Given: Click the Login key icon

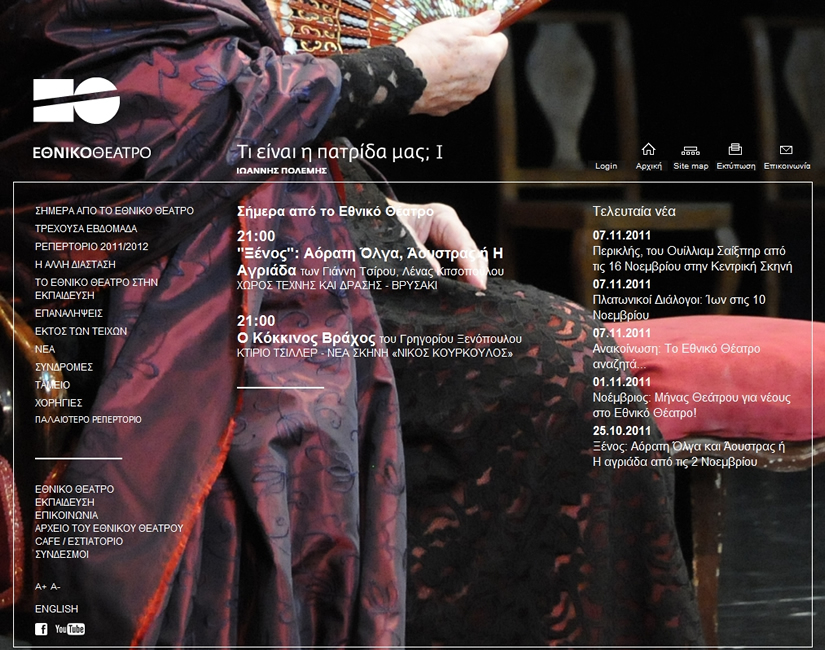Looking at the screenshot, I should 606,165.
